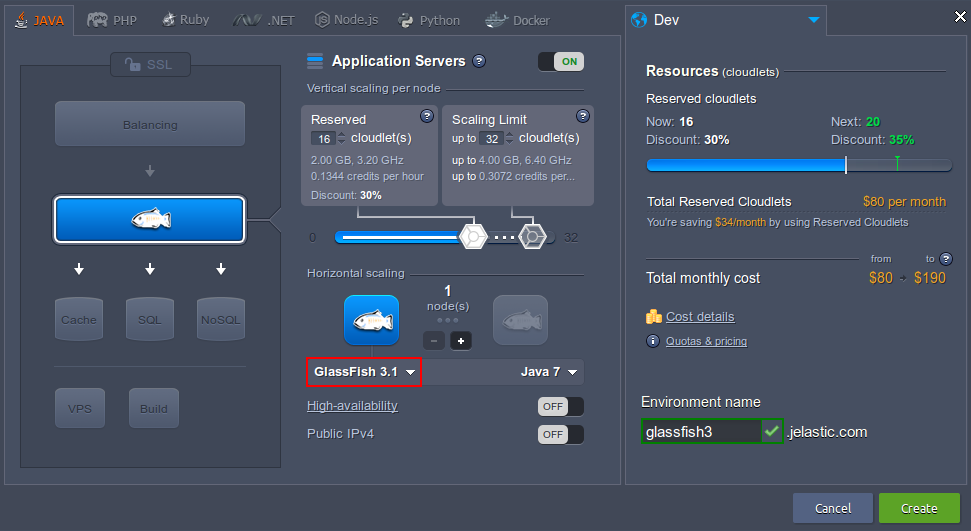
Task: Add a Build node
Action: point(154,408)
